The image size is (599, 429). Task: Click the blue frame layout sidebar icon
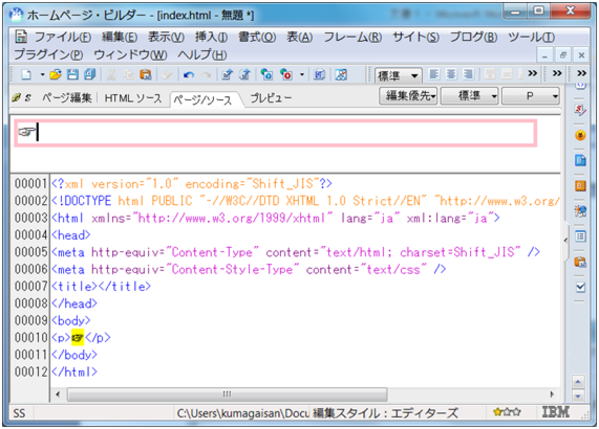click(x=580, y=236)
